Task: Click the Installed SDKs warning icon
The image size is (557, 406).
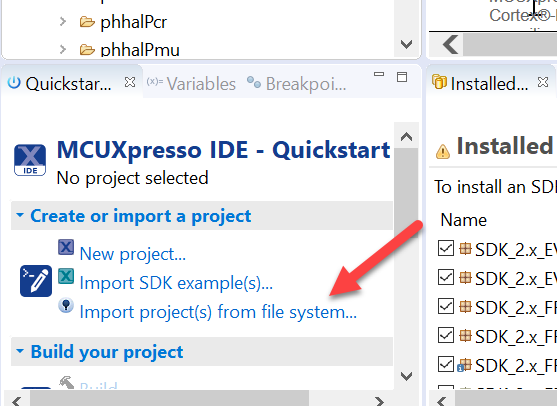Action: click(x=443, y=152)
